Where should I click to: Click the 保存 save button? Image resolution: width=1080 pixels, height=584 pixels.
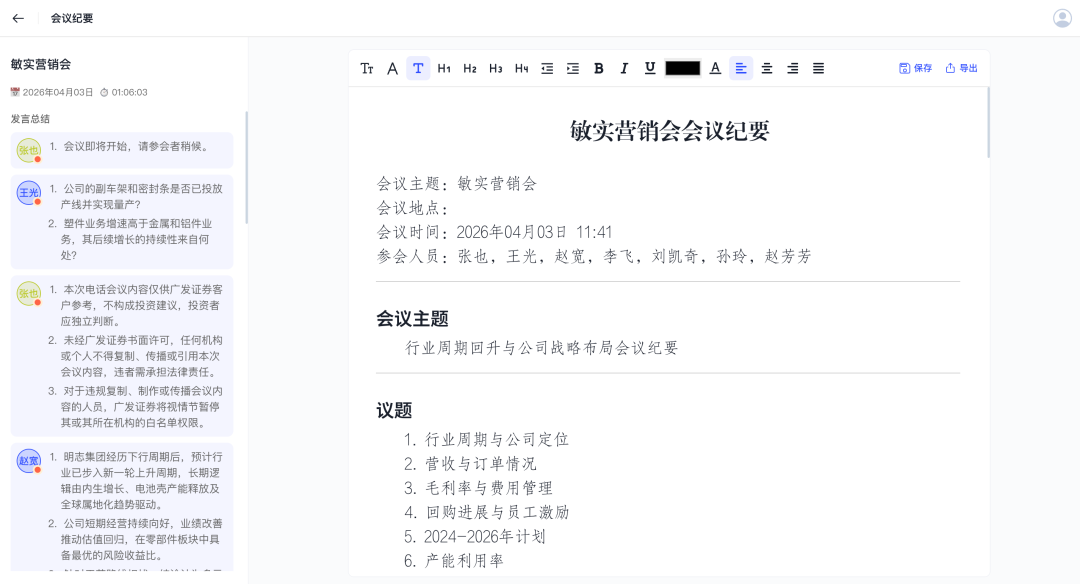point(915,68)
